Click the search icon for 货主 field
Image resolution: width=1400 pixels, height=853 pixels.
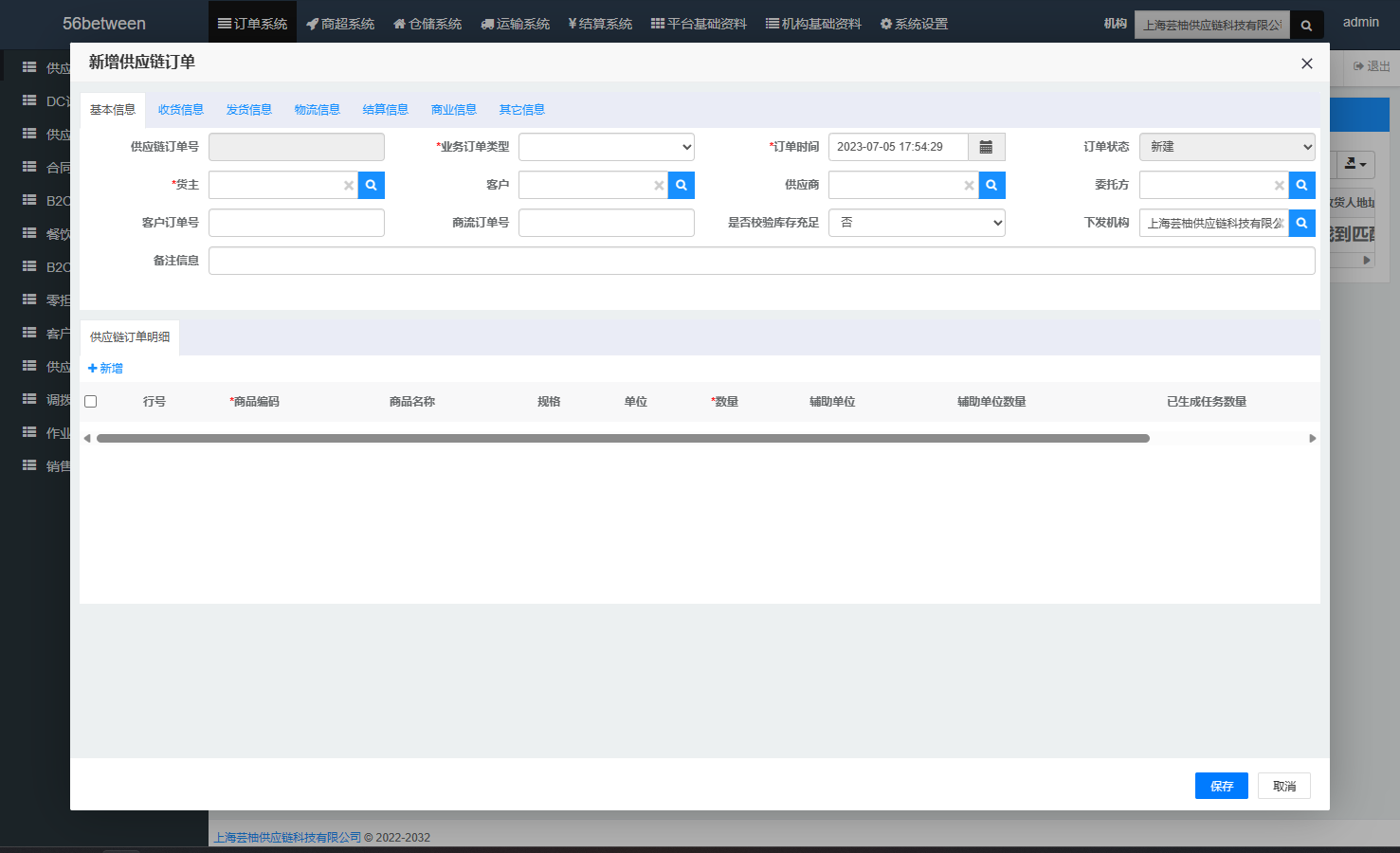[372, 185]
